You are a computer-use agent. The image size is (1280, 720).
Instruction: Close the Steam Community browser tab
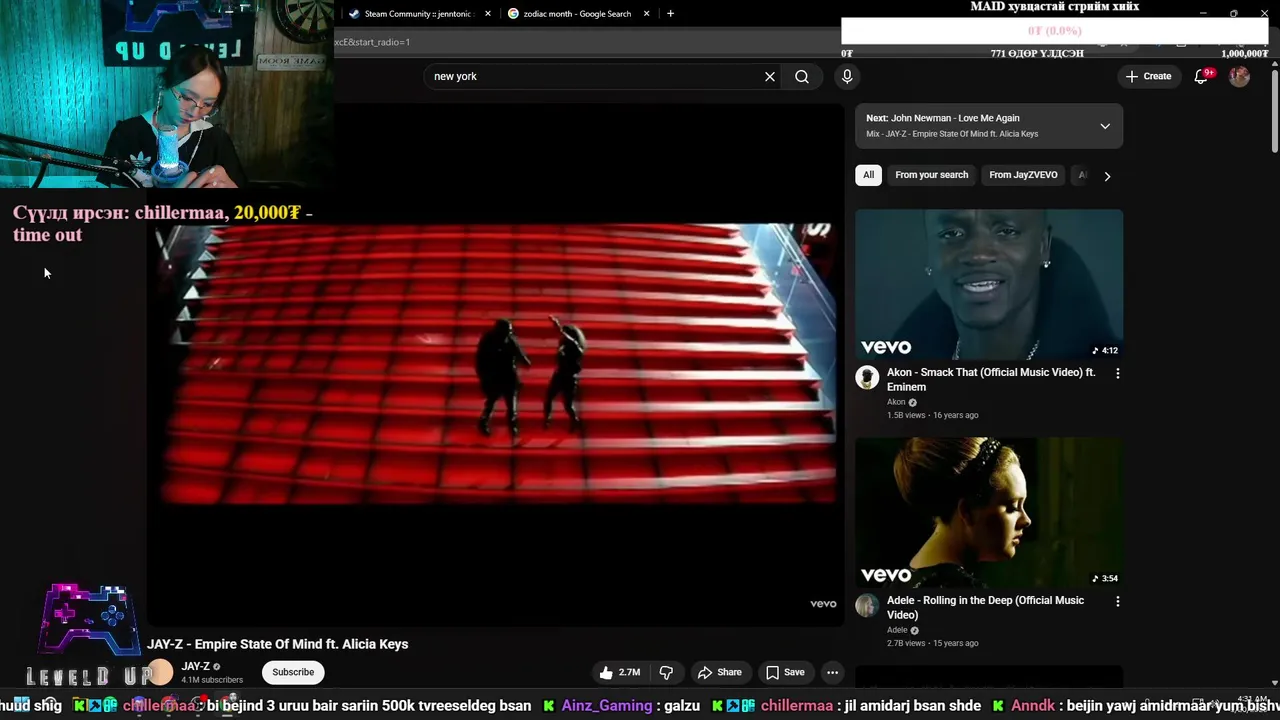click(488, 14)
